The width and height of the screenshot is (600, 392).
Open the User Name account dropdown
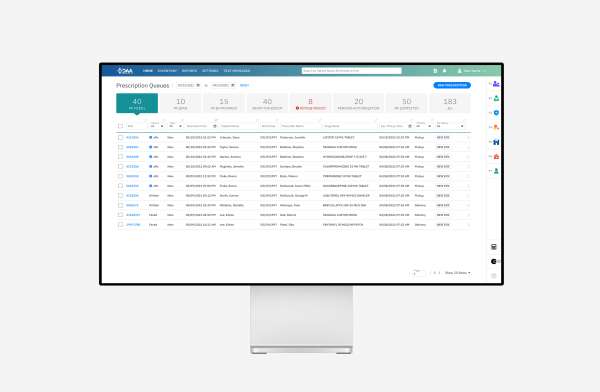472,71
